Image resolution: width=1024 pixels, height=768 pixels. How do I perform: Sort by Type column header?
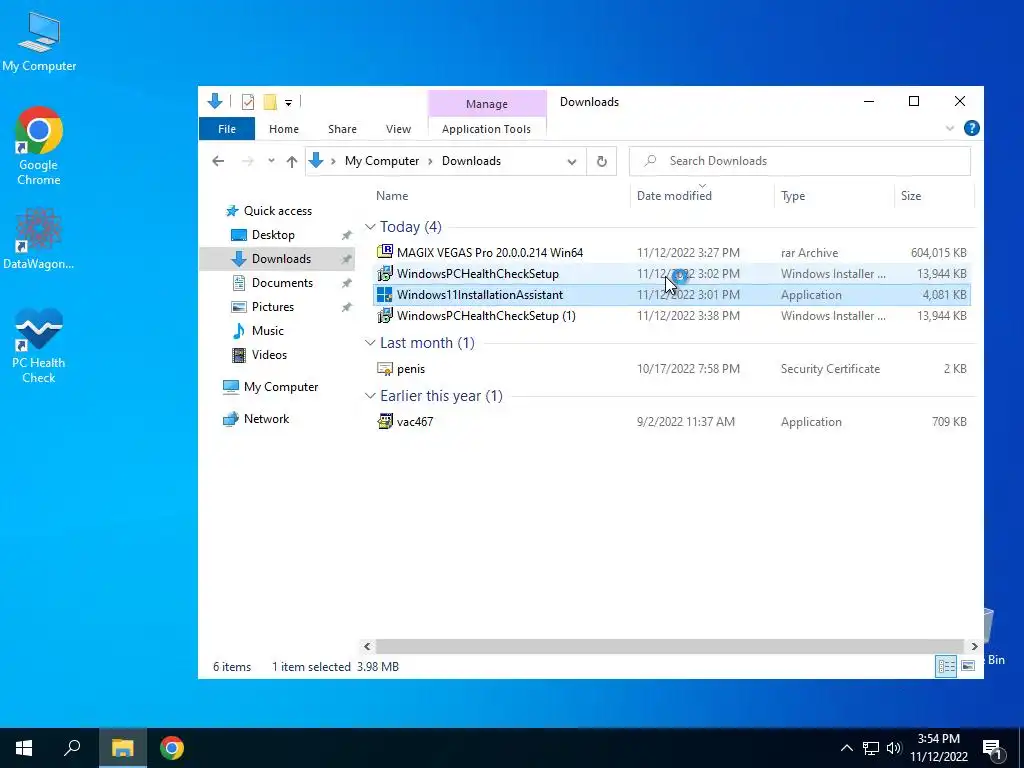(x=793, y=196)
